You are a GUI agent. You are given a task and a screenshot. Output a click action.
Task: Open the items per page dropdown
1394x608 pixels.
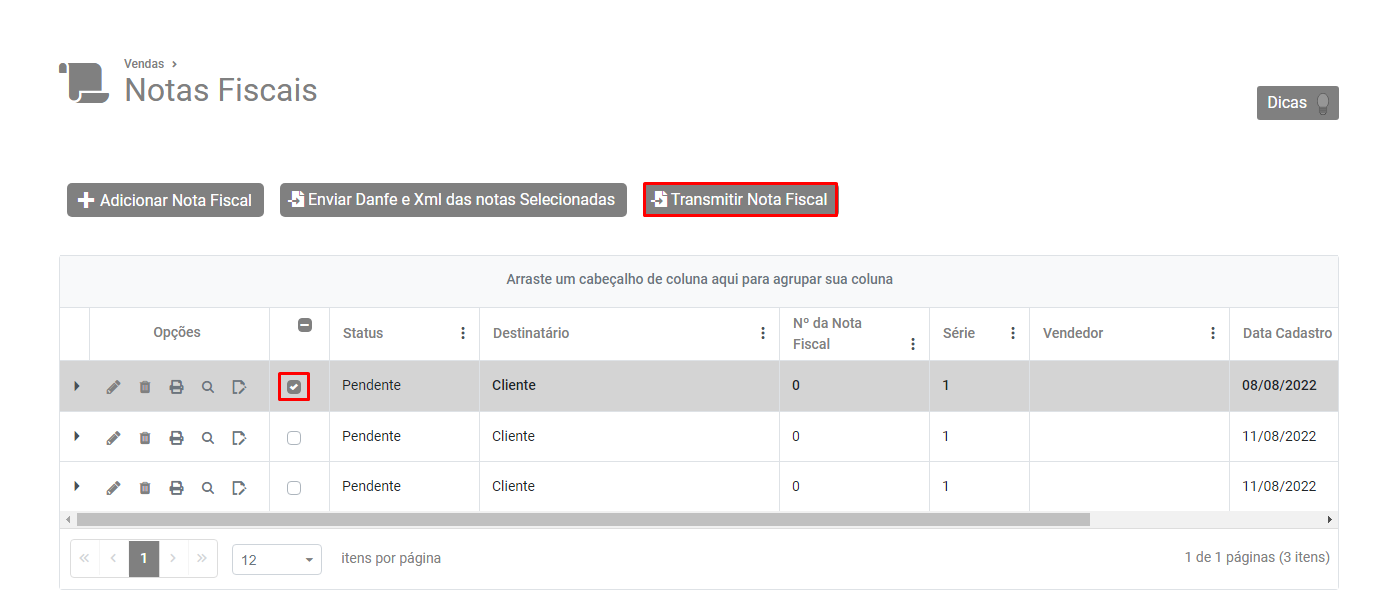point(277,560)
